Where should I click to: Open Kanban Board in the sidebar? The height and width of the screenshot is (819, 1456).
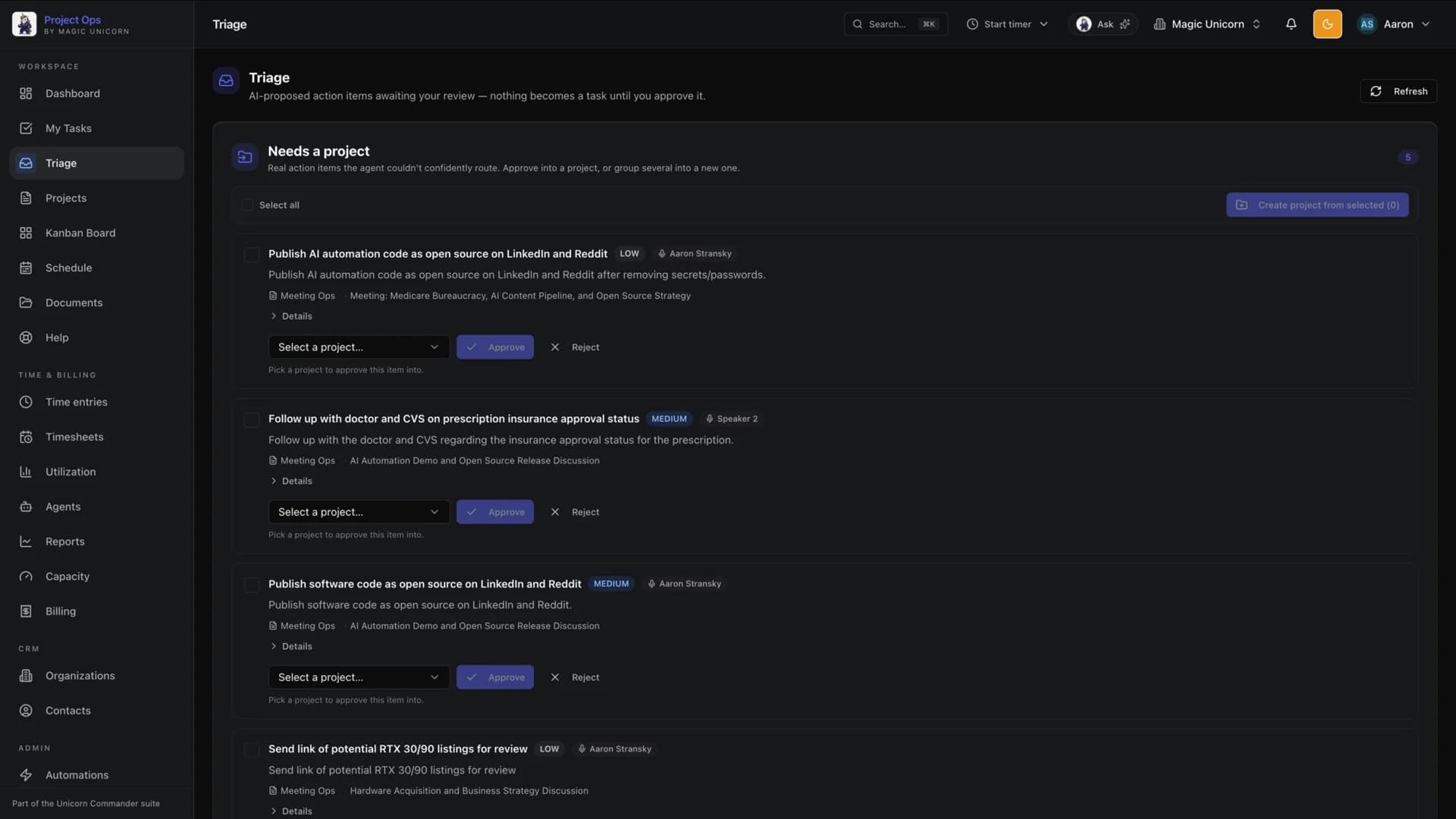[x=96, y=233]
